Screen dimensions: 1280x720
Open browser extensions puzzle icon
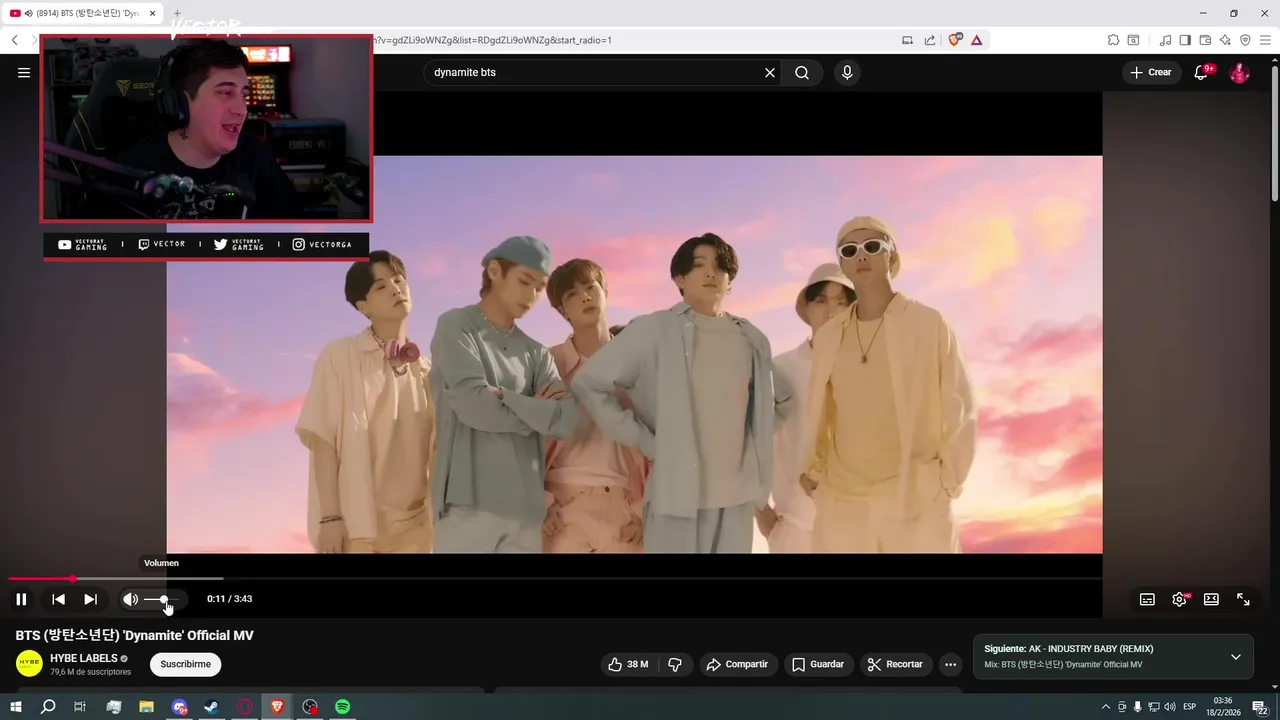tap(1113, 40)
